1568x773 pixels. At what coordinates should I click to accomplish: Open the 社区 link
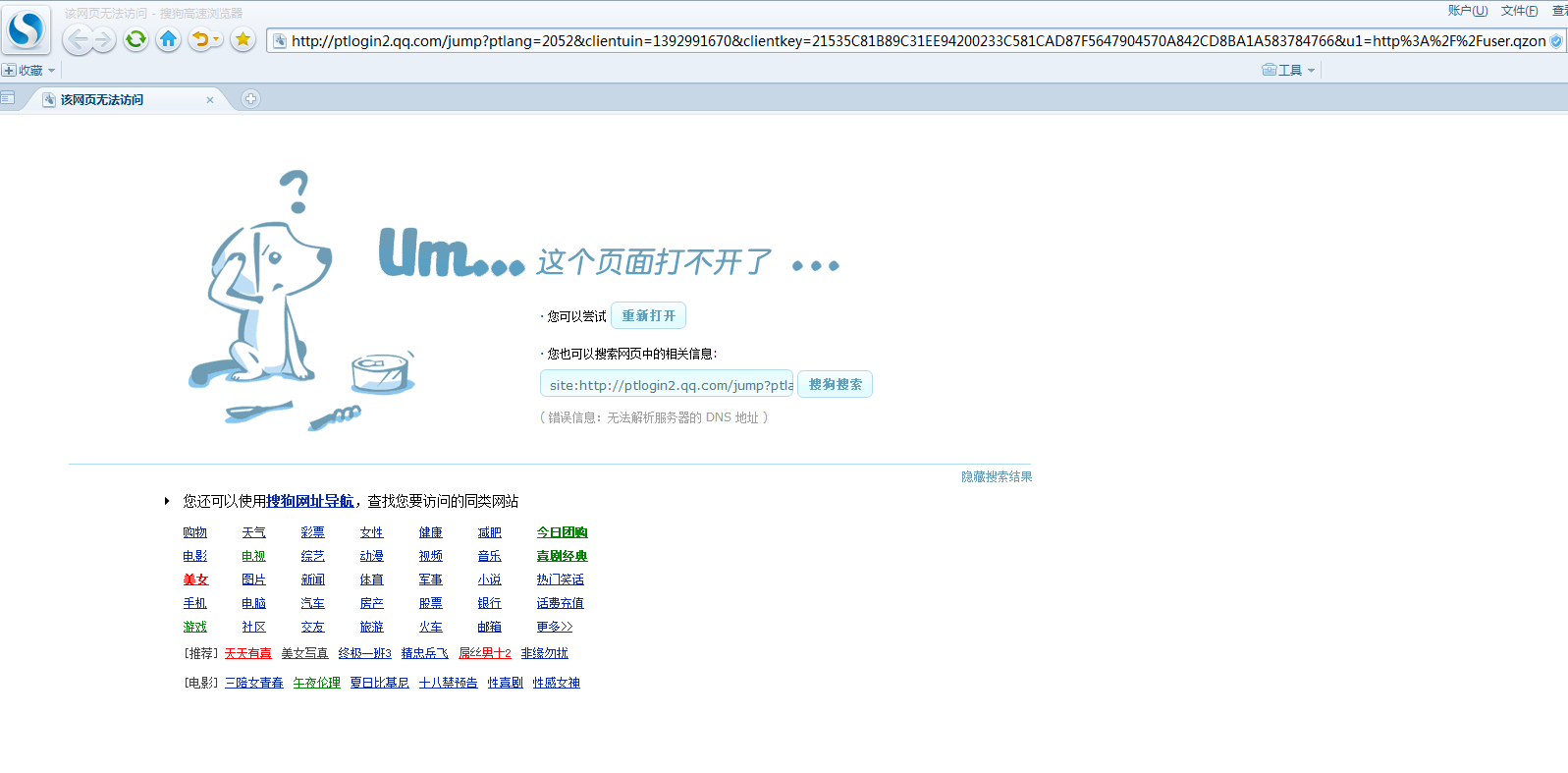[253, 627]
